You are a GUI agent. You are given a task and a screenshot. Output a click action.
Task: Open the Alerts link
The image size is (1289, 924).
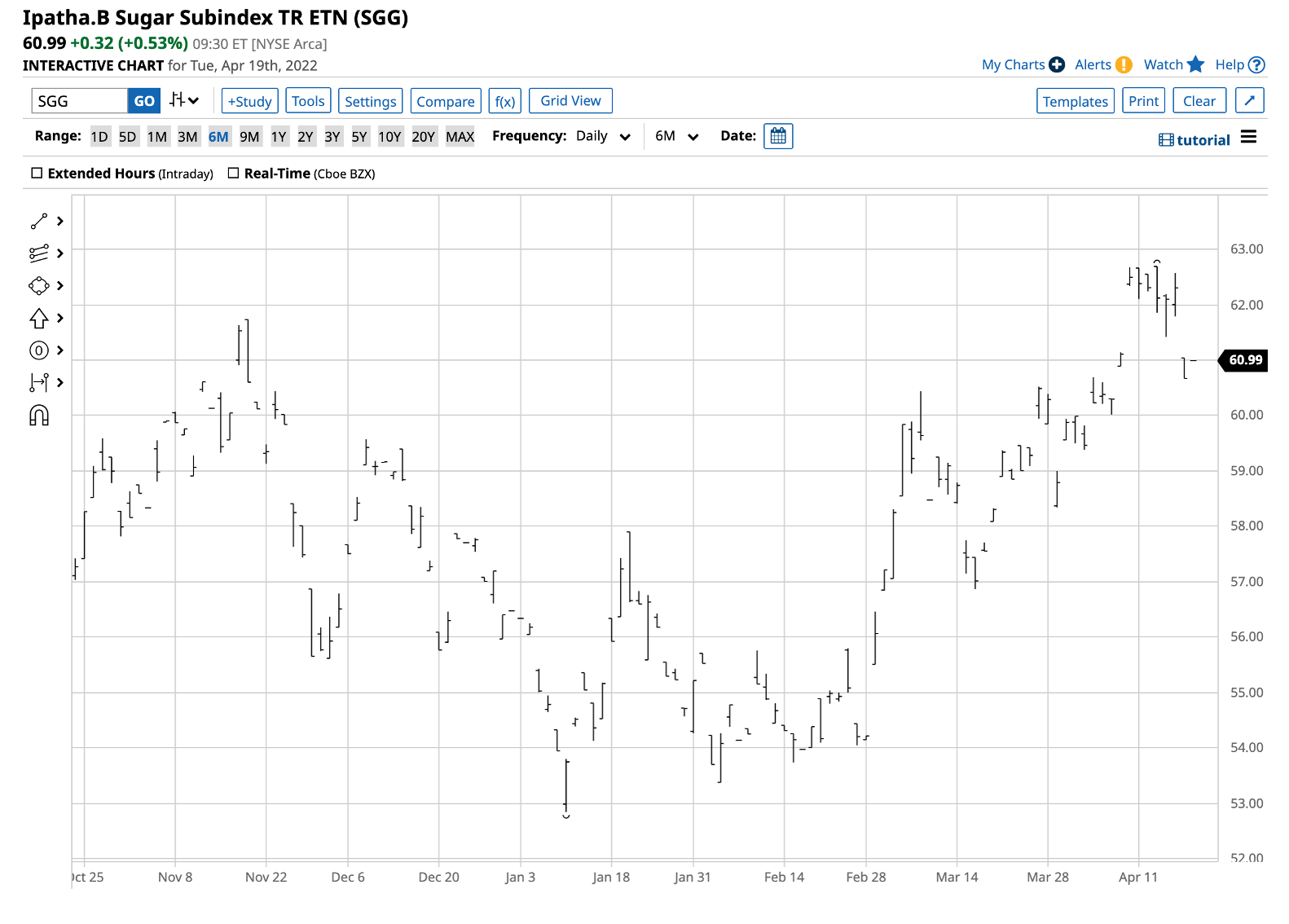1093,64
